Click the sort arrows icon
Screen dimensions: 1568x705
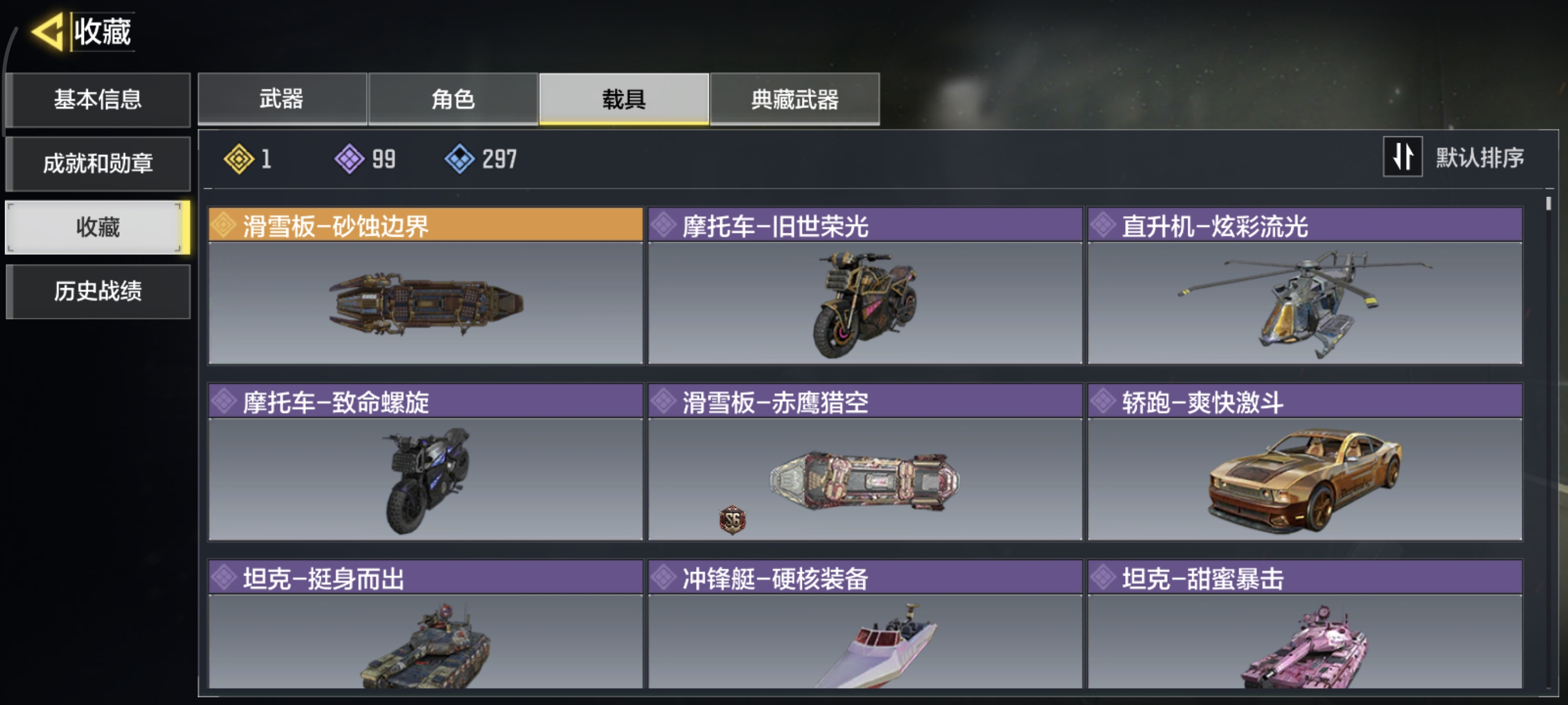coord(1403,157)
